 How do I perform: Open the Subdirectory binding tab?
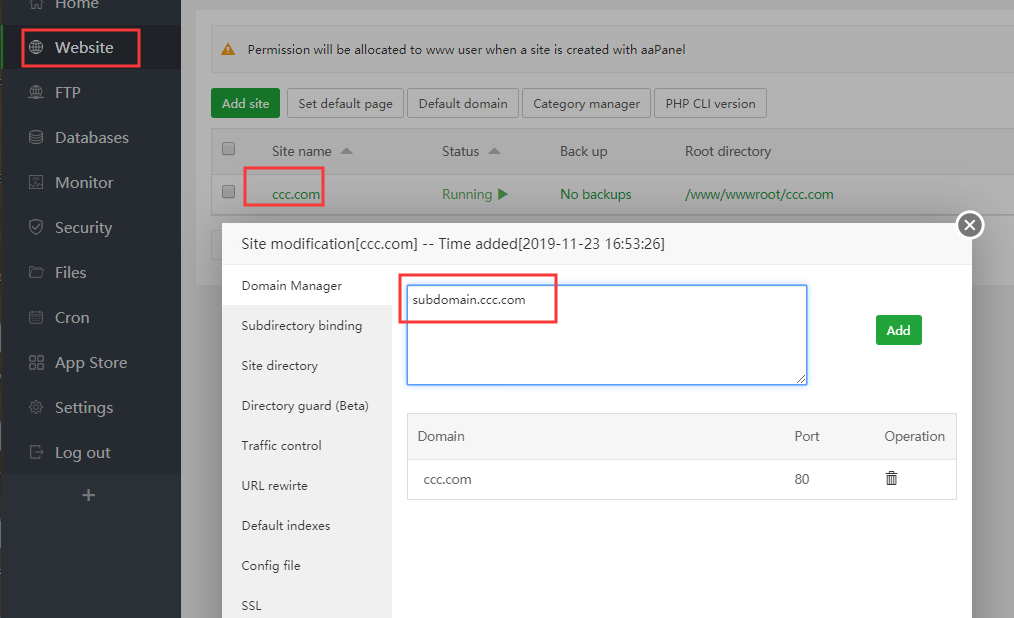[x=302, y=326]
